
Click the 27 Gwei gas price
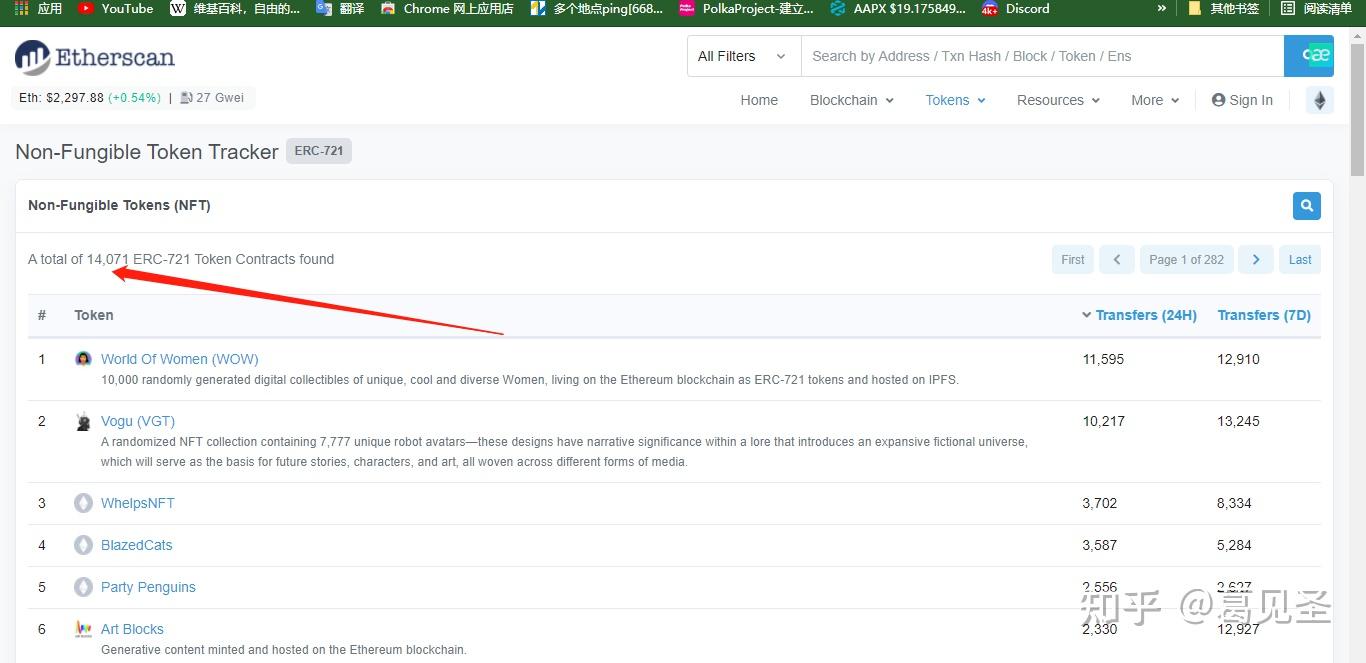[220, 98]
